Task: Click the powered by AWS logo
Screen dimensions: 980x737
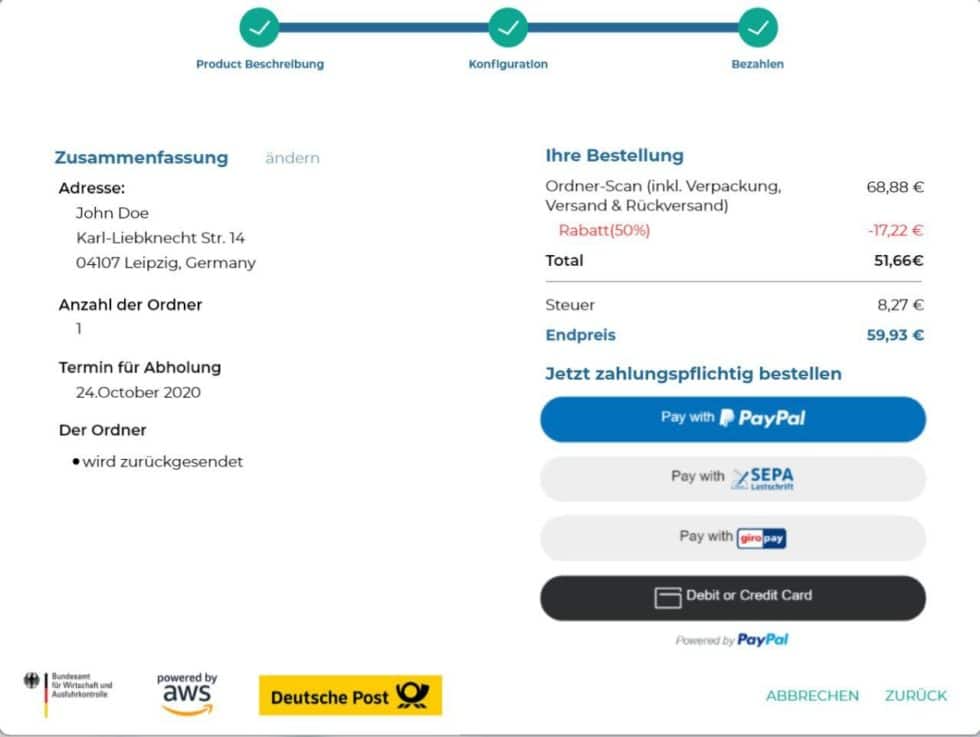Action: [187, 694]
